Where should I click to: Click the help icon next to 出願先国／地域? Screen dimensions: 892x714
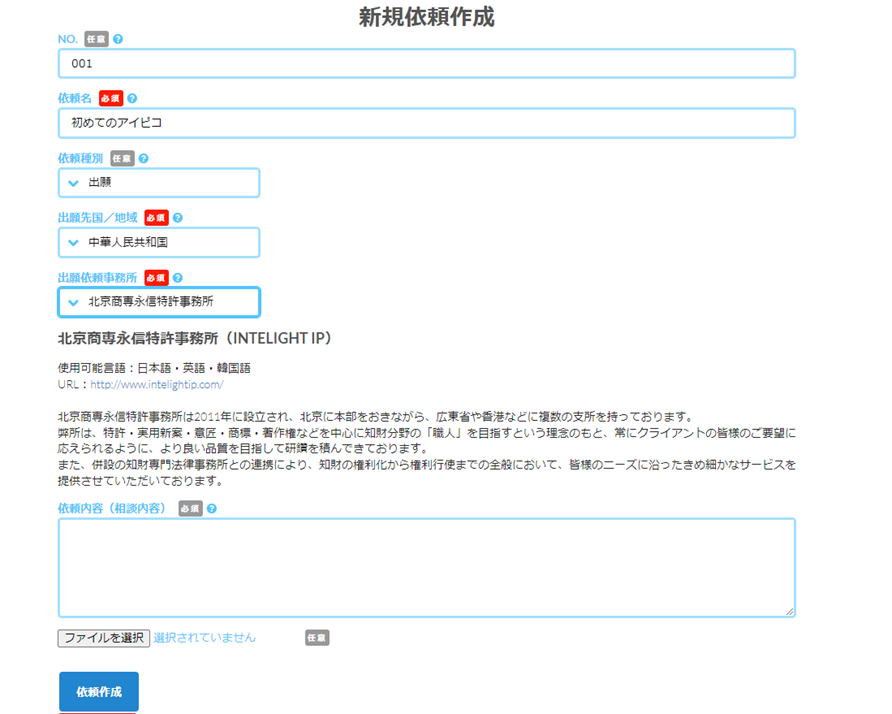coord(177,218)
